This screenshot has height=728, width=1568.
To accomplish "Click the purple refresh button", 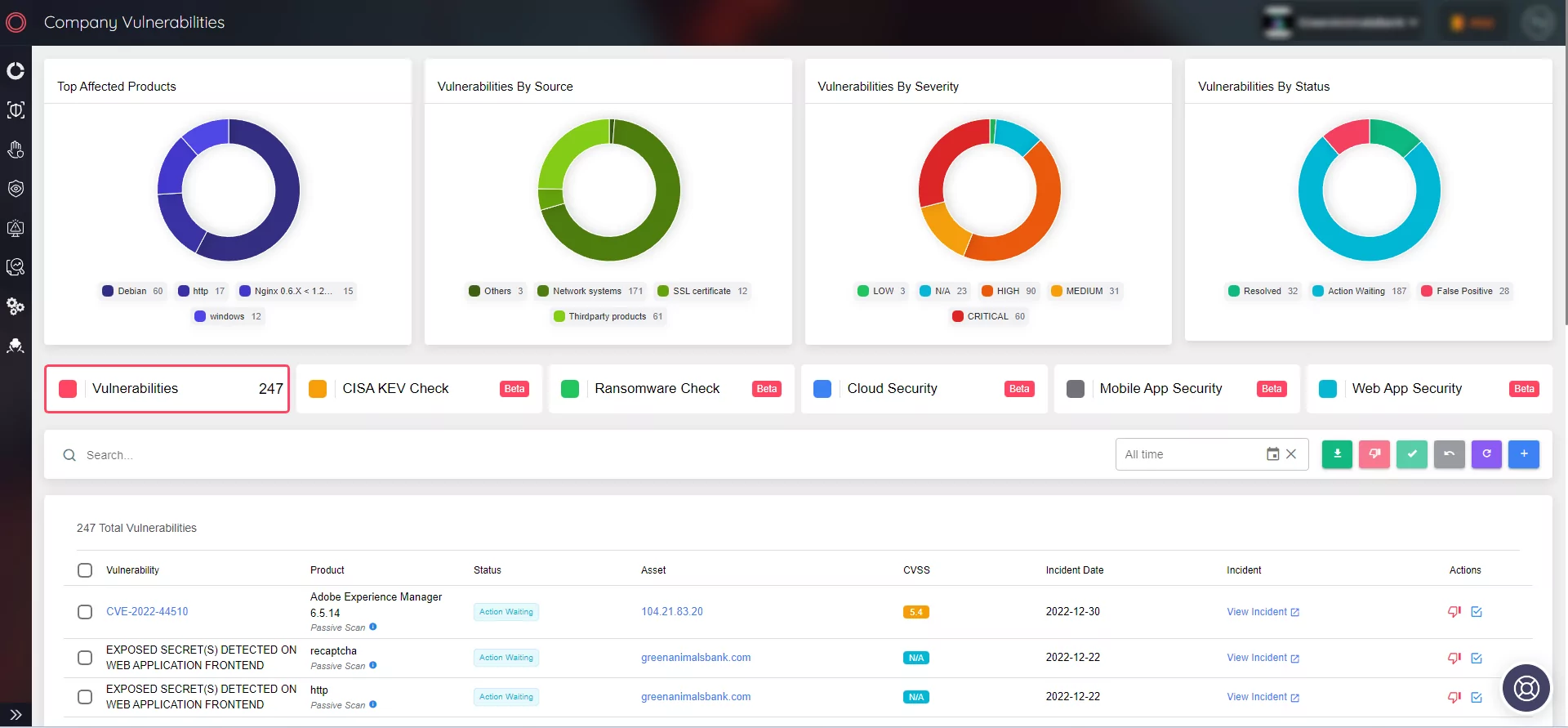I will [x=1486, y=454].
